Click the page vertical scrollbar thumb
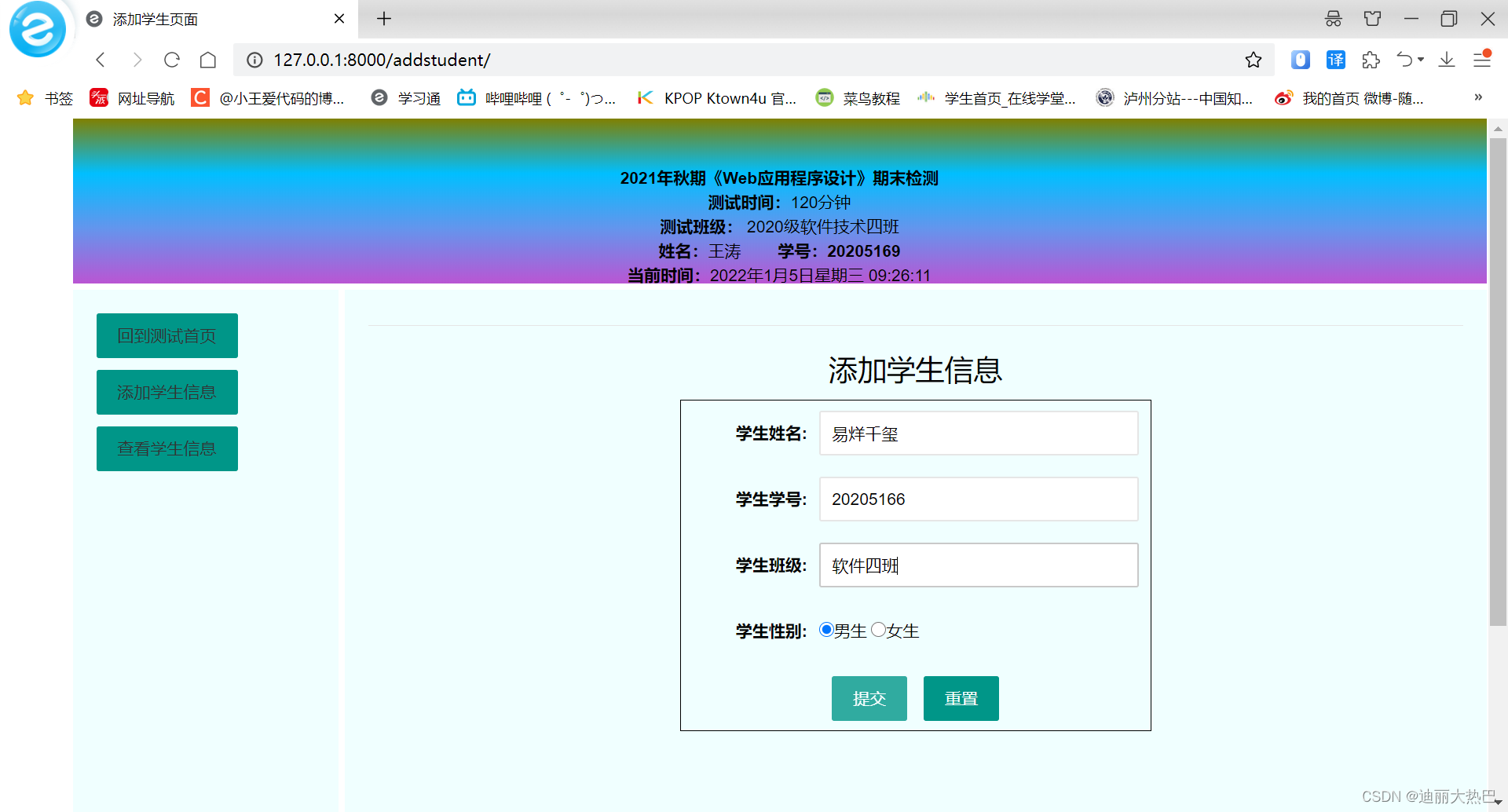This screenshot has height=812, width=1508. [x=1498, y=382]
